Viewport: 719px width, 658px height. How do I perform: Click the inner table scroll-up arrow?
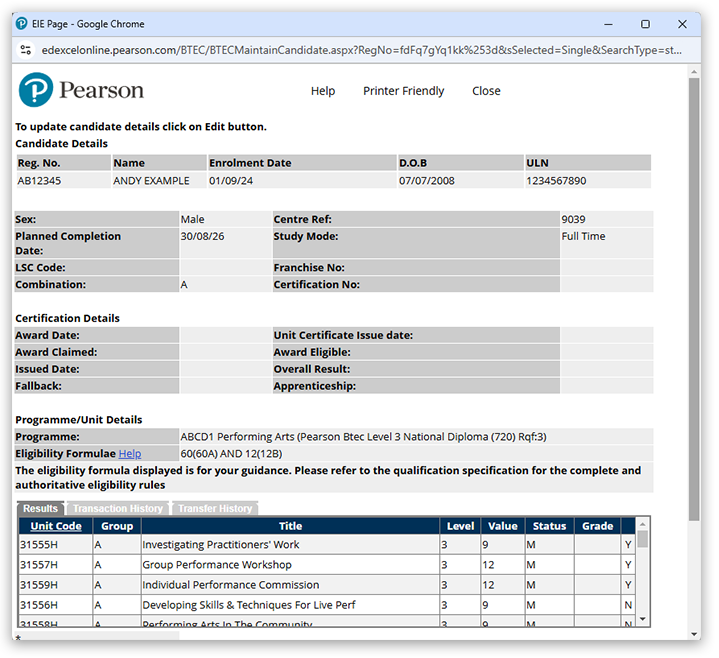643,523
